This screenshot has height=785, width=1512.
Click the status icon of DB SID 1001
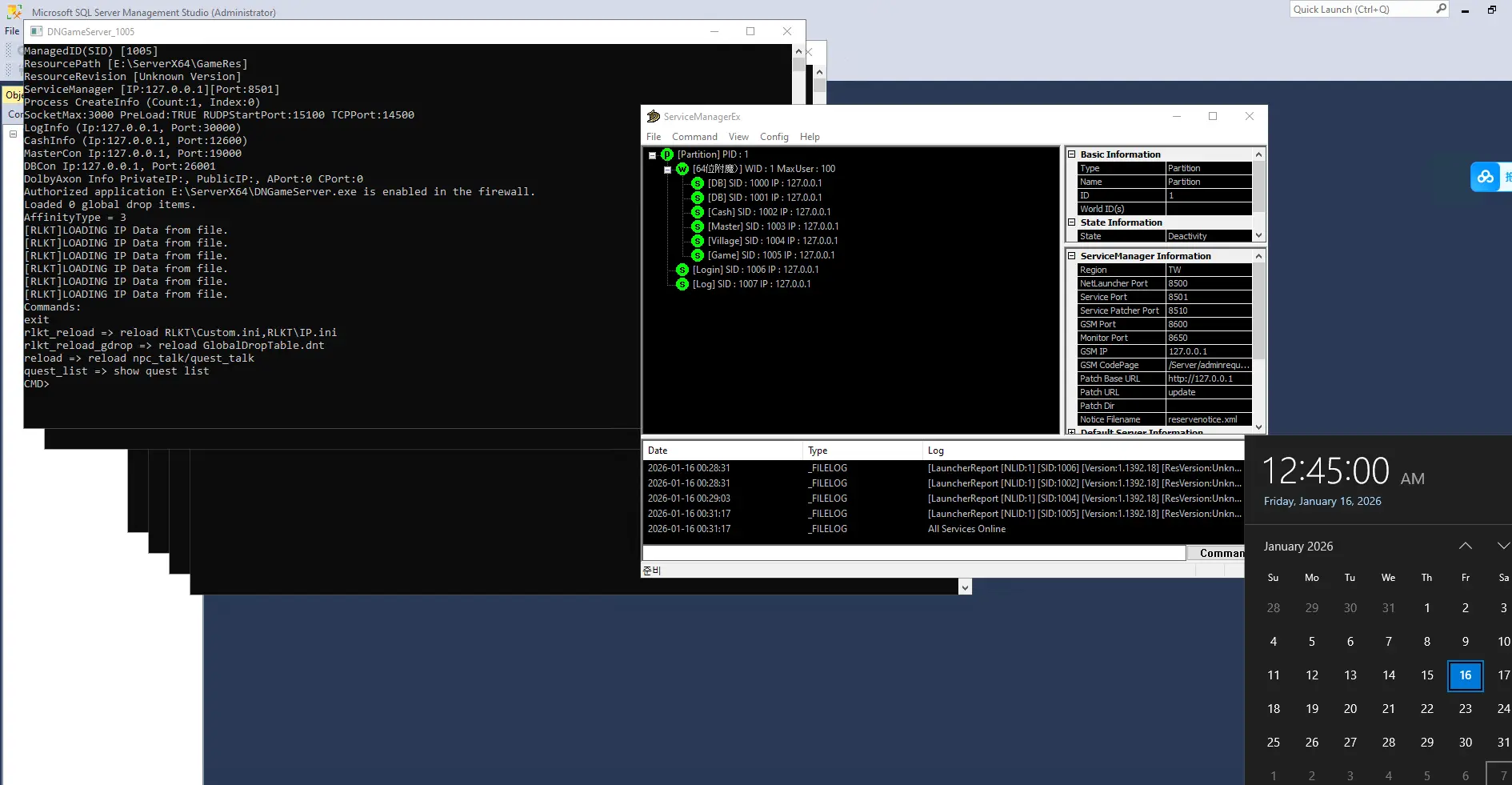click(x=698, y=198)
